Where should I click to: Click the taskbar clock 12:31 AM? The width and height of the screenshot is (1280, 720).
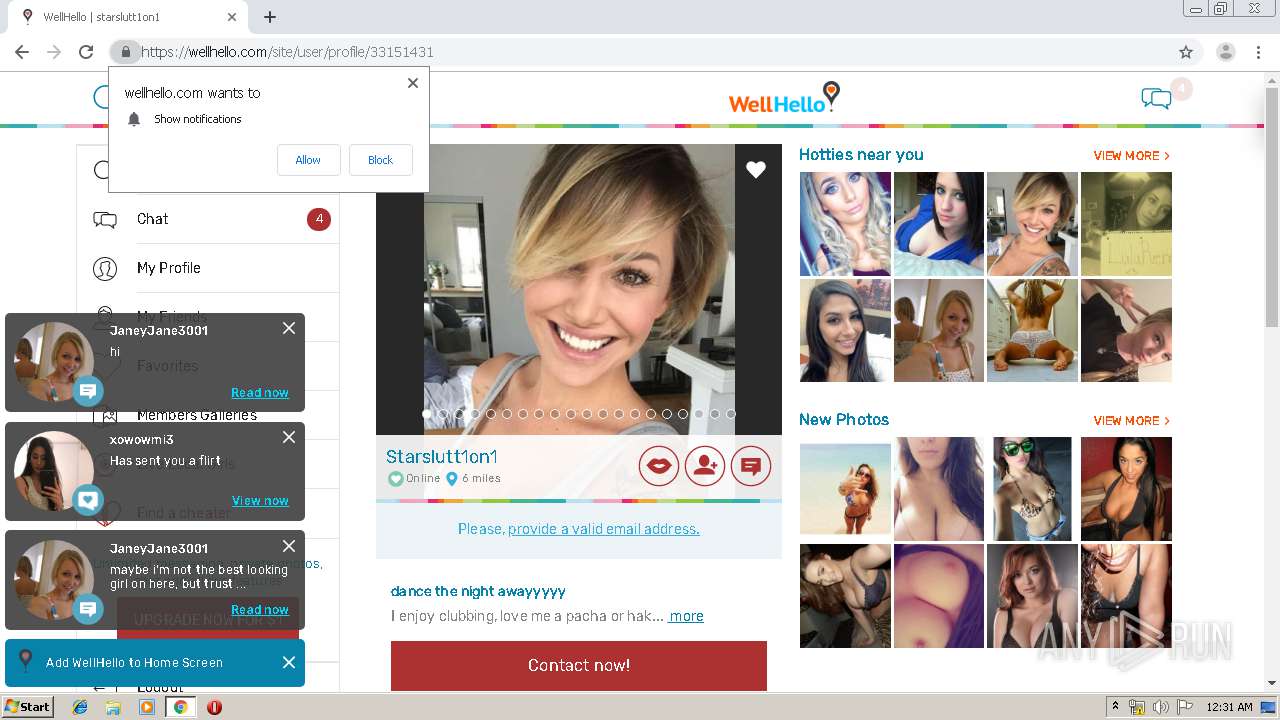coord(1229,707)
